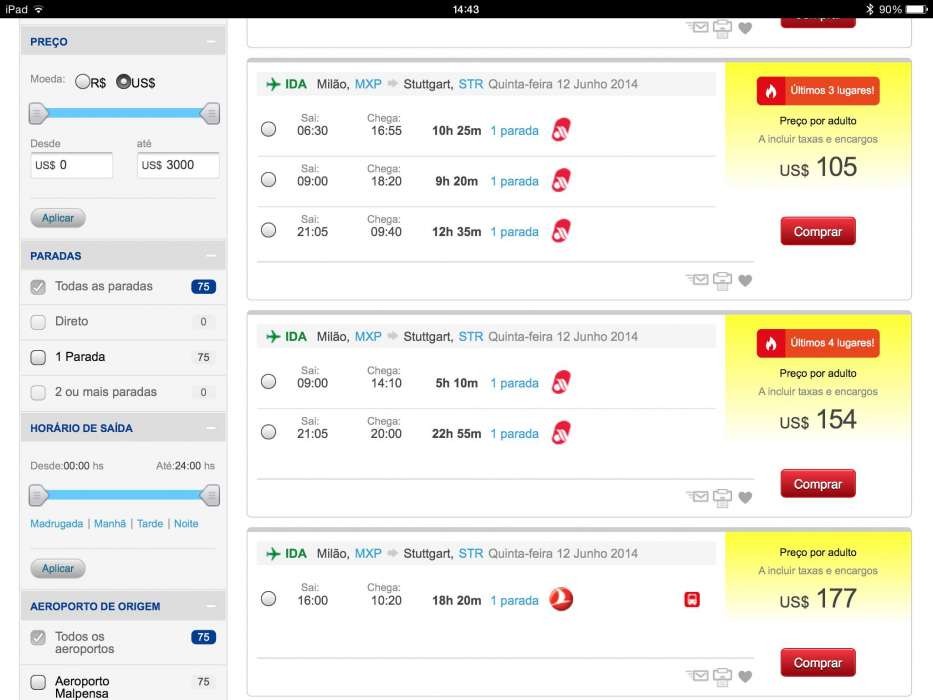Click the Turkish Airlines logo on the 16:00 flight
The image size is (933, 700).
561,600
